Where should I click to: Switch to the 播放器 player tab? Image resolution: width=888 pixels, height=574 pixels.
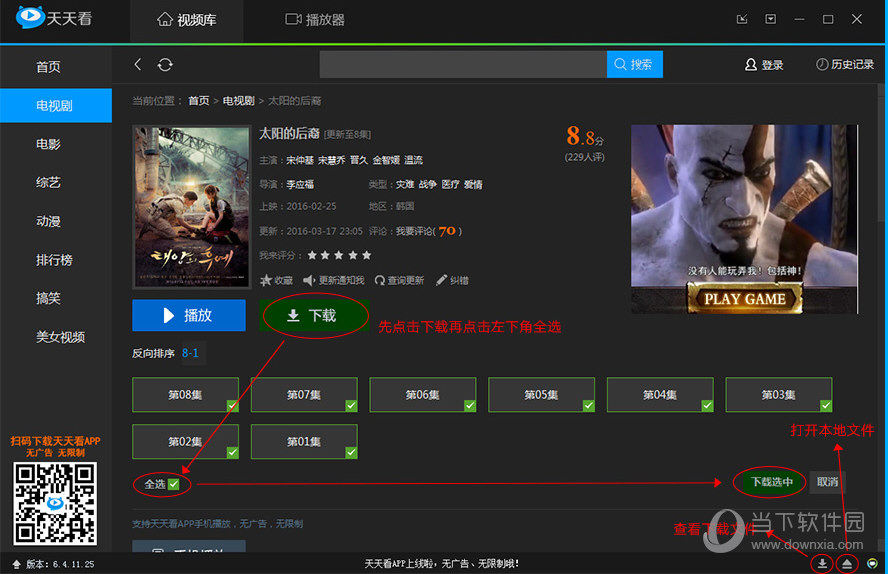(x=315, y=19)
